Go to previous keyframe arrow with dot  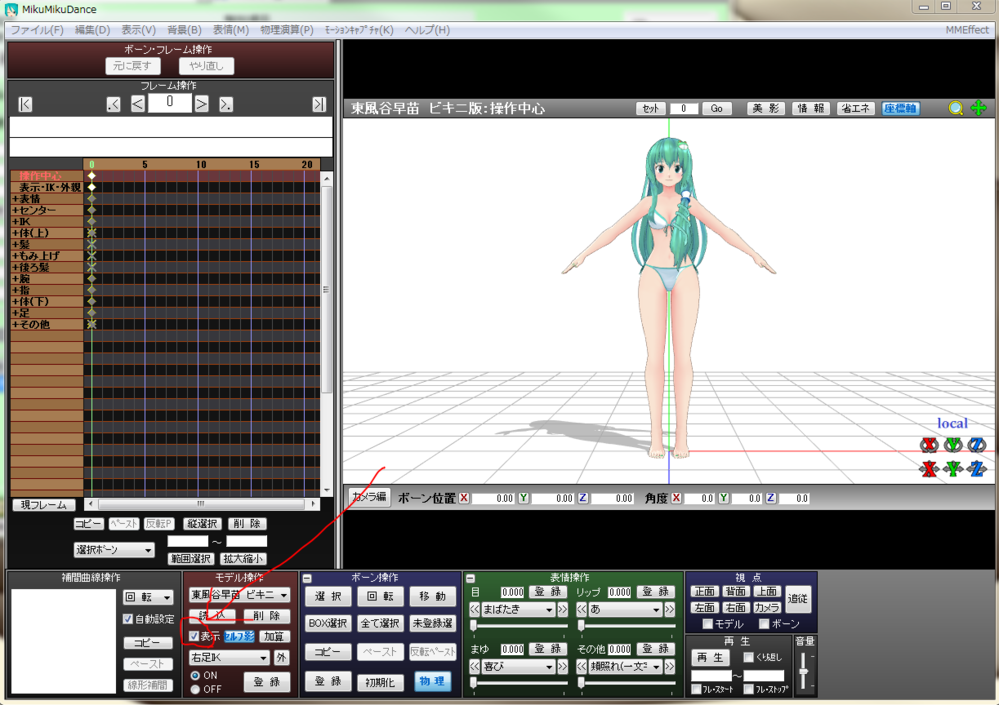tap(113, 104)
